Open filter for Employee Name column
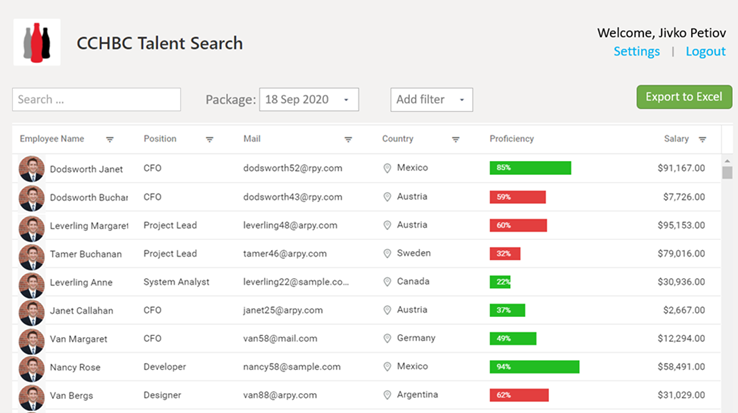The width and height of the screenshot is (738, 413). 110,139
